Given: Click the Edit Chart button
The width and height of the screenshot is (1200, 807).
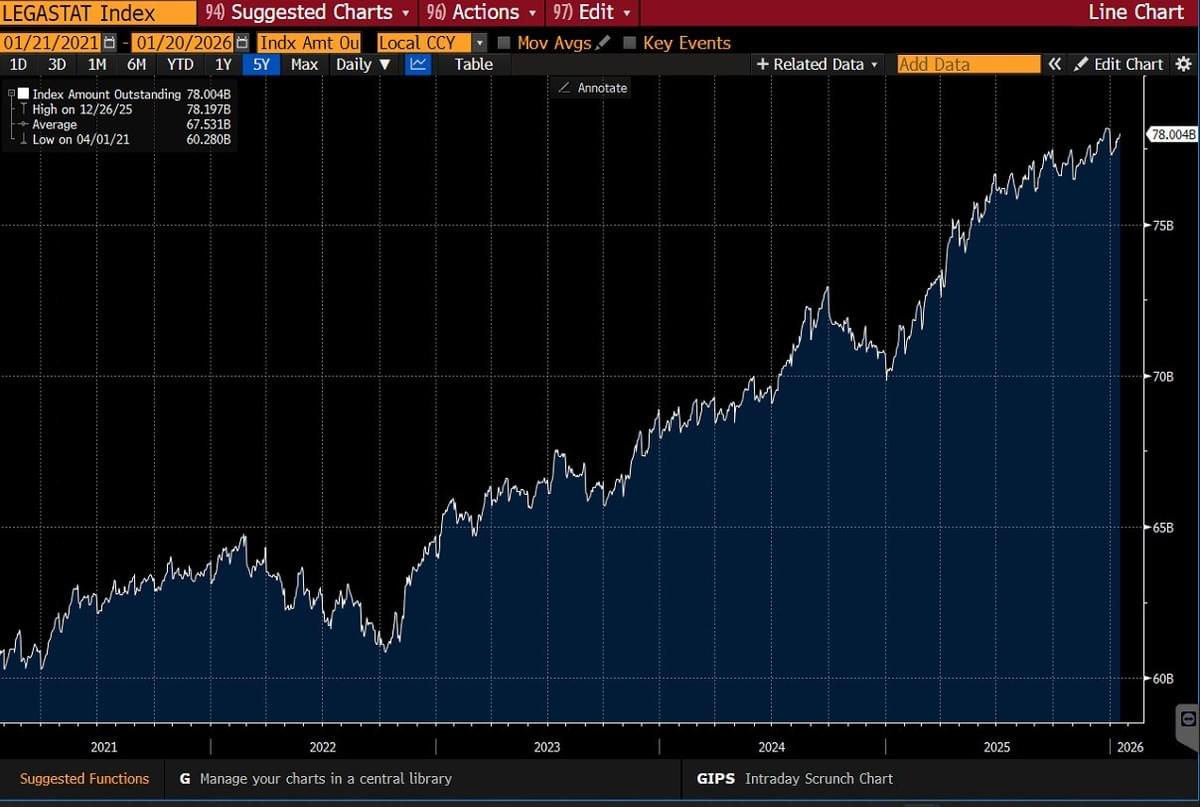Looking at the screenshot, I should [x=1119, y=64].
